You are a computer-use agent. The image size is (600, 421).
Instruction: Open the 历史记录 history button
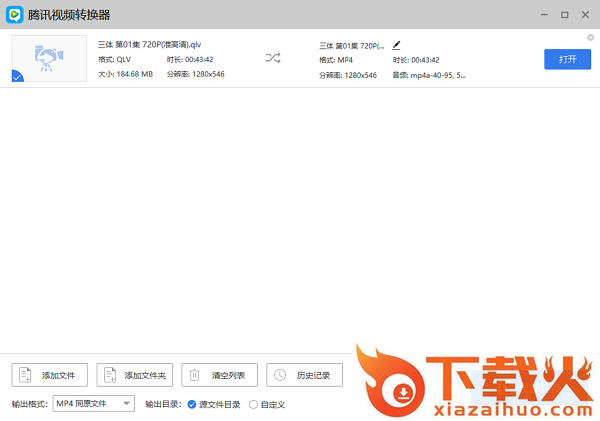(305, 375)
